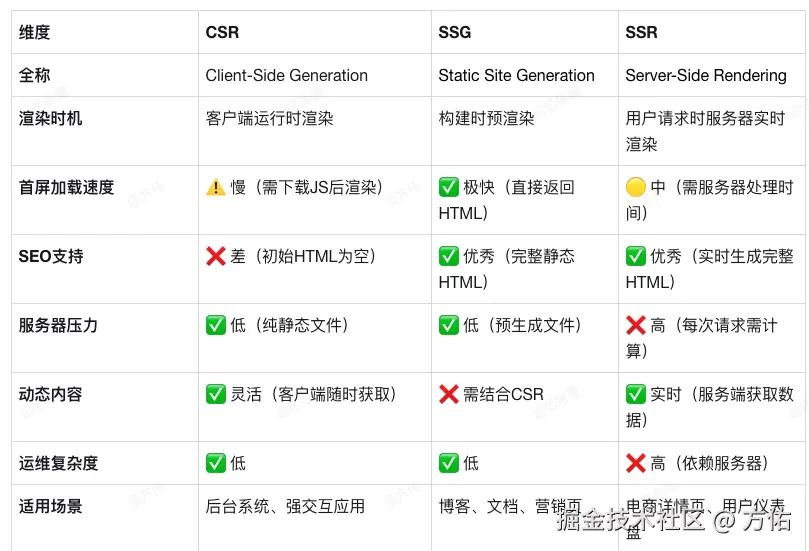Click the green checkmark beside 极快
Screen dimensions: 809x551
point(449,187)
